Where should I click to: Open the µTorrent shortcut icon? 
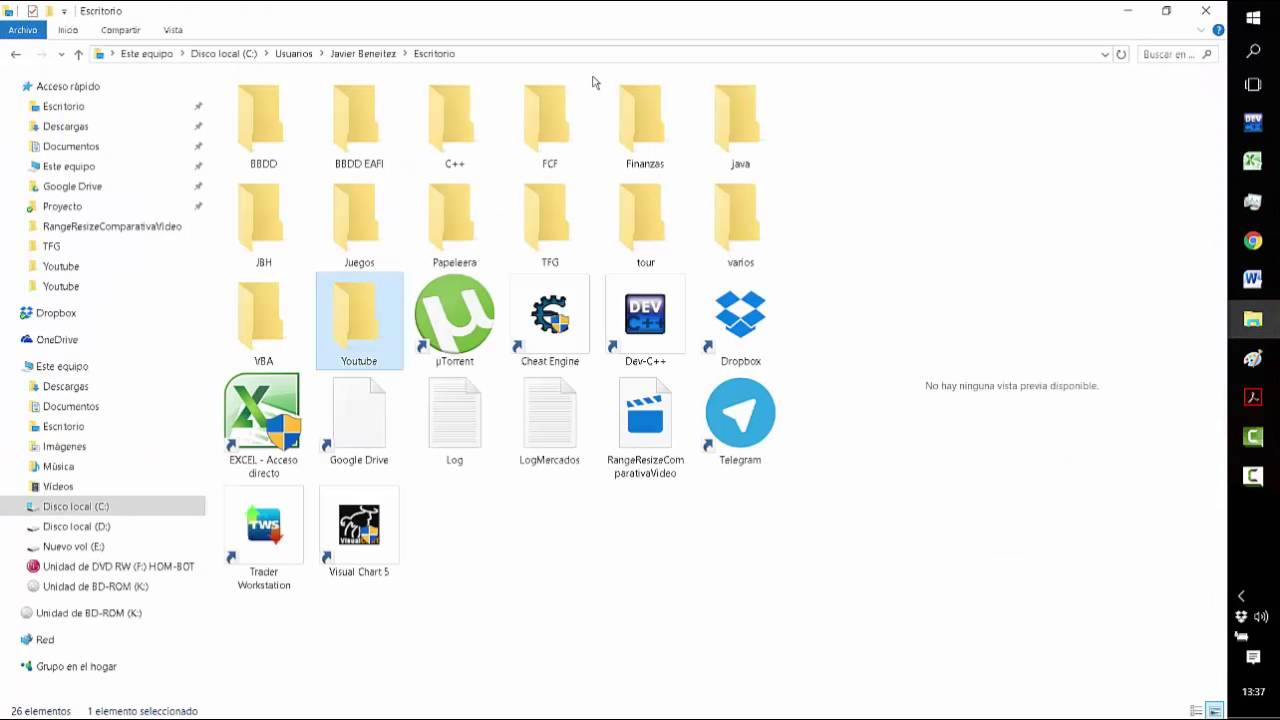[454, 315]
